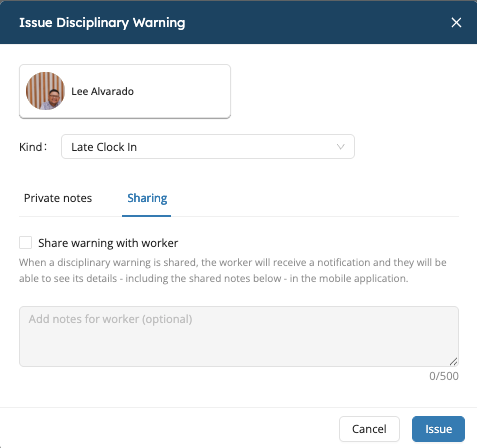The height and width of the screenshot is (448, 477).
Task: Close the Issue Disciplinary Warning dialog
Action: pos(456,23)
